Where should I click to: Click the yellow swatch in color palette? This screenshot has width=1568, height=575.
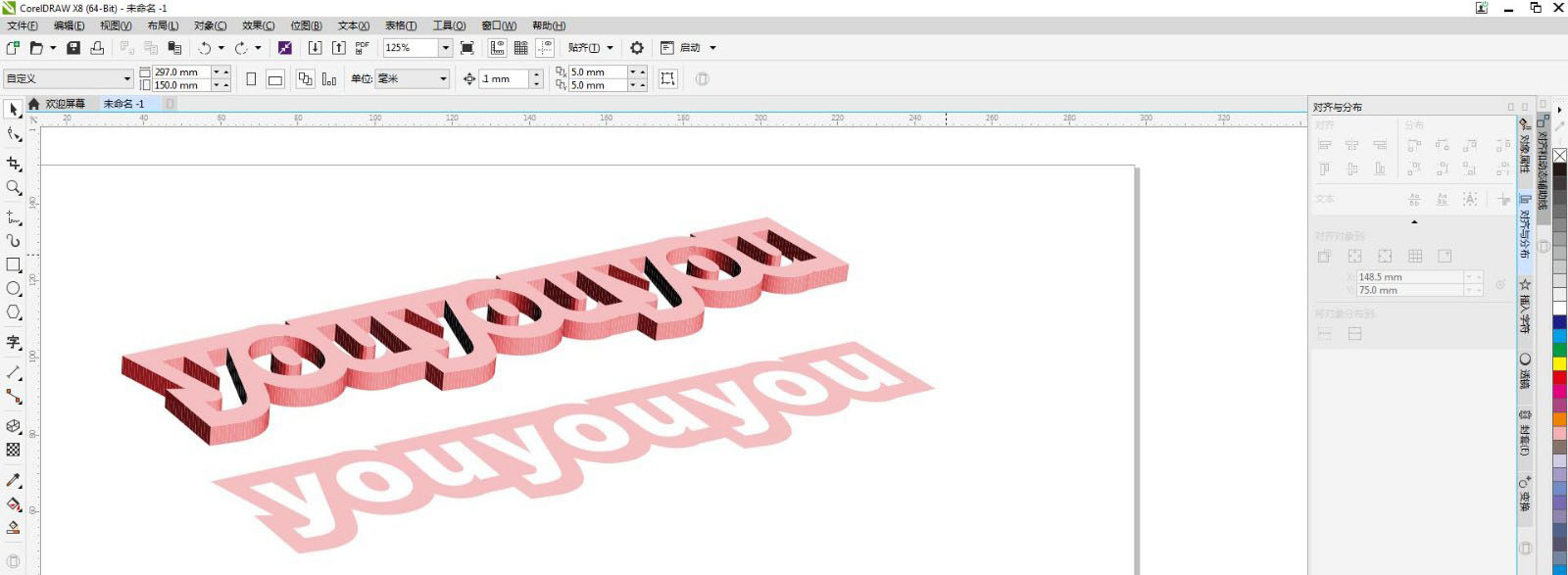[1559, 363]
